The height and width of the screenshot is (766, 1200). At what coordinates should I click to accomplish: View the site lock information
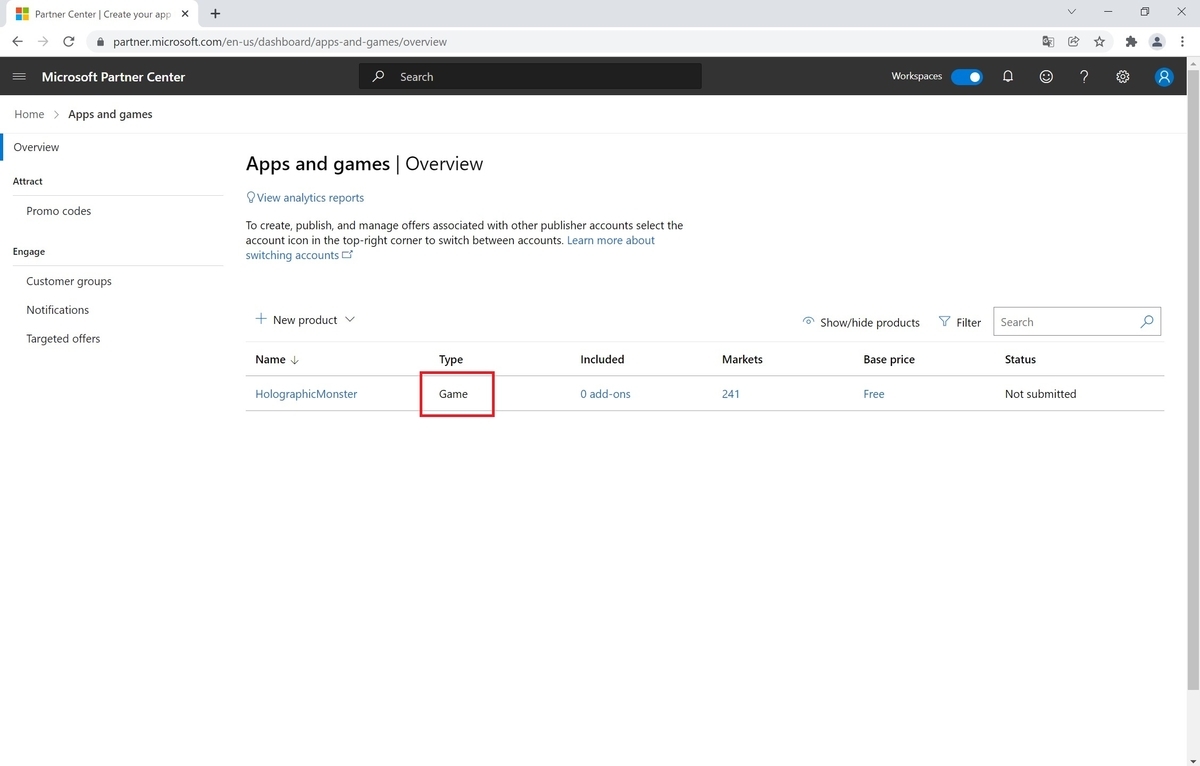pyautogui.click(x=99, y=42)
